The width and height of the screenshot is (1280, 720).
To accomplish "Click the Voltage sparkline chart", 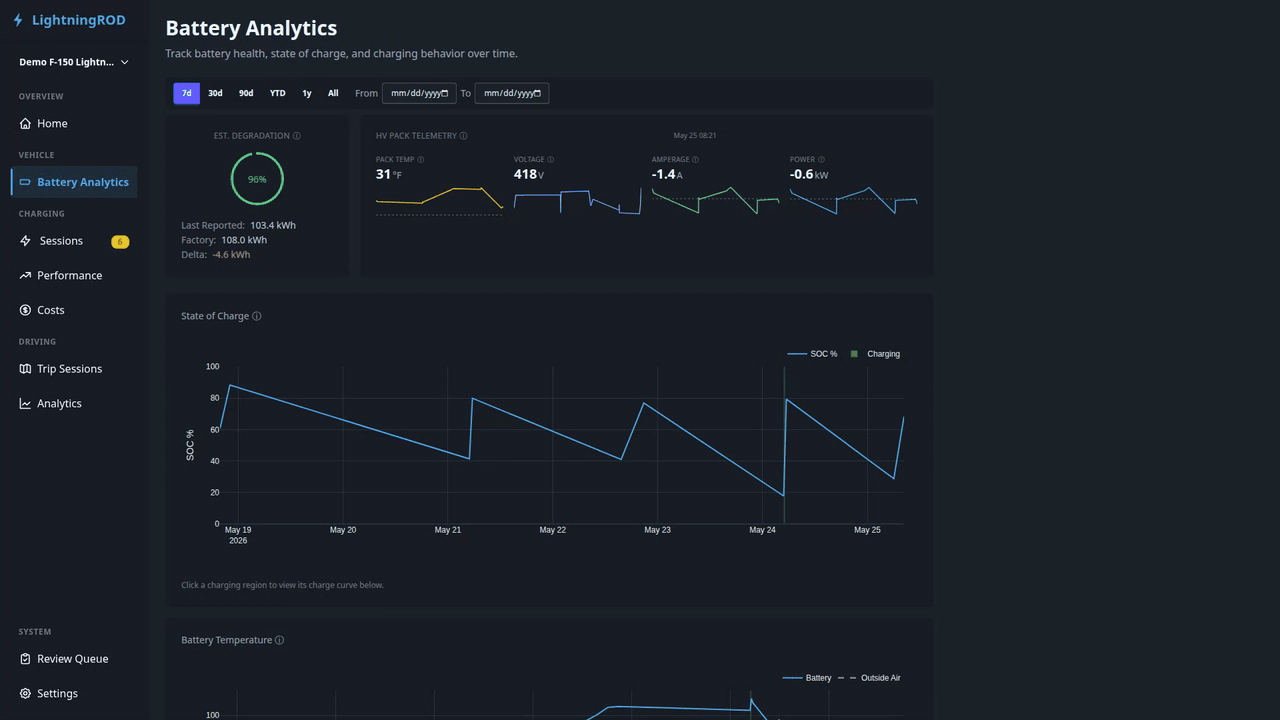I will (577, 200).
